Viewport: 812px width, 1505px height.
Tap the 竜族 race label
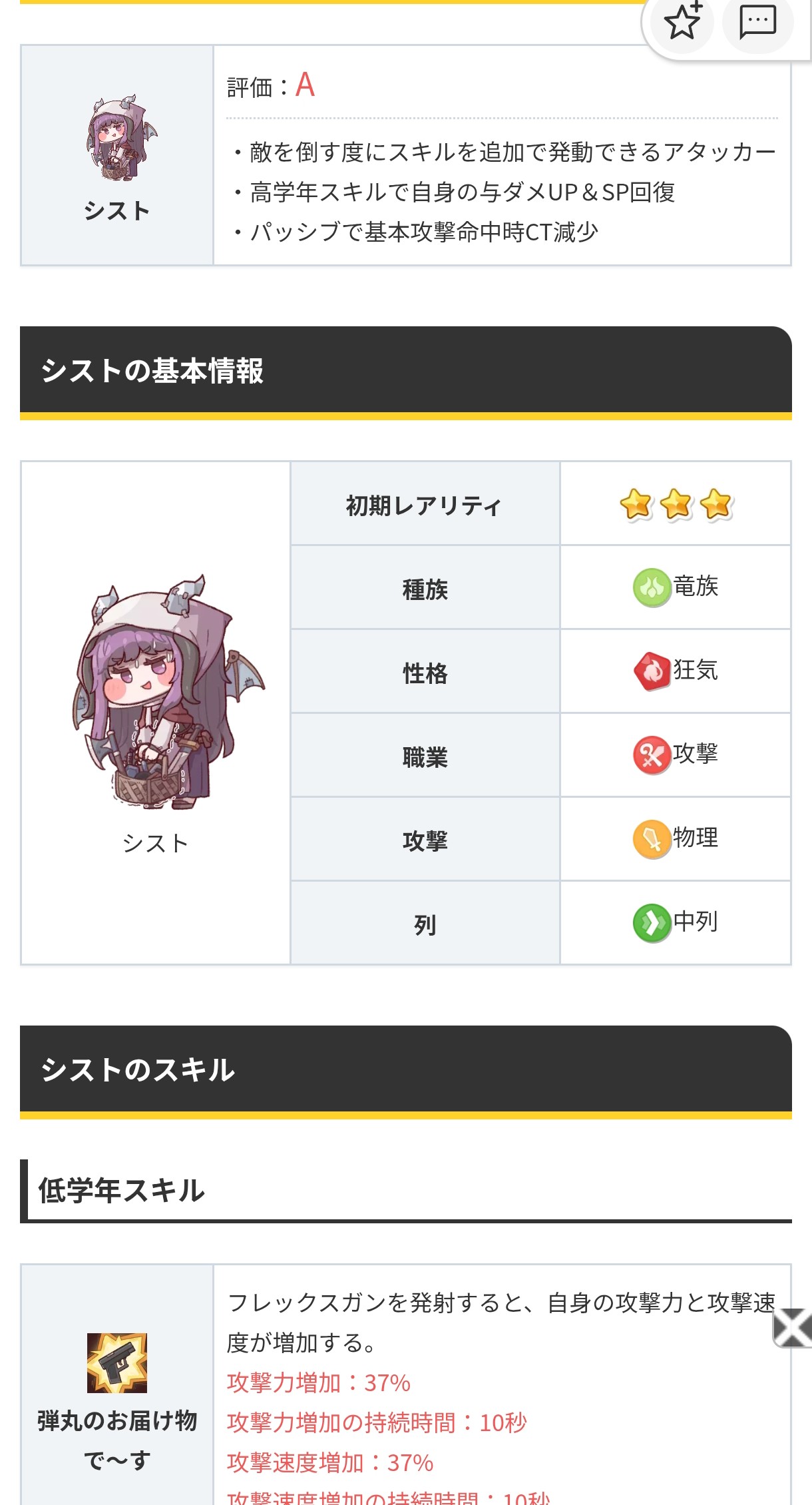696,587
